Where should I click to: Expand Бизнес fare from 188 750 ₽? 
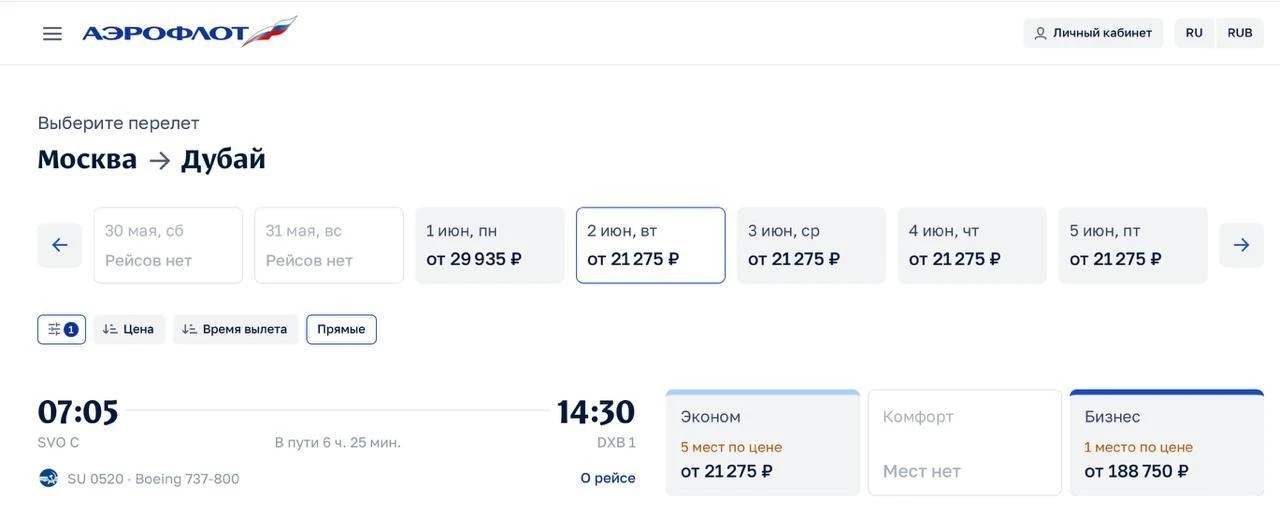tap(1167, 442)
